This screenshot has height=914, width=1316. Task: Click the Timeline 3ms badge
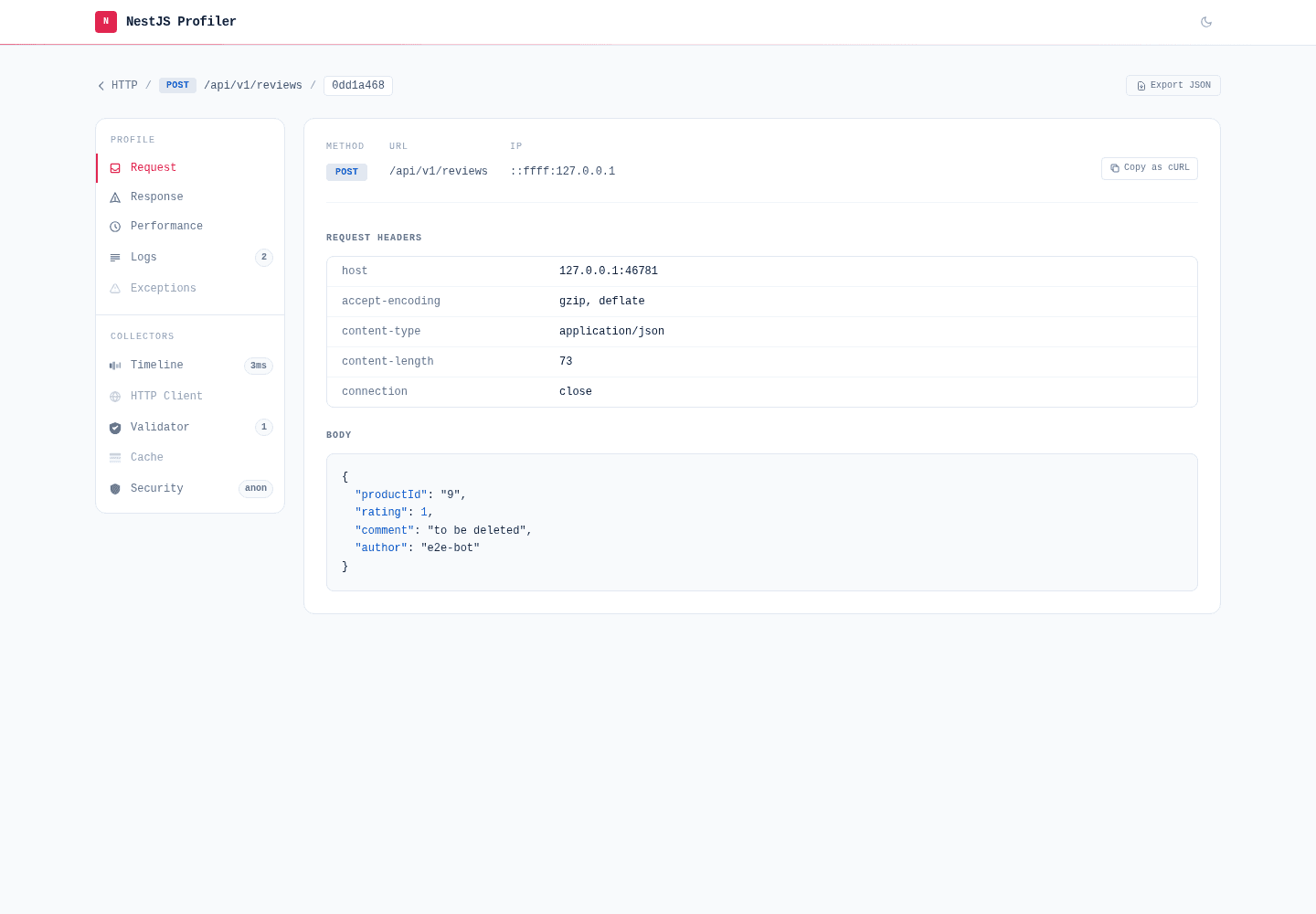point(259,366)
